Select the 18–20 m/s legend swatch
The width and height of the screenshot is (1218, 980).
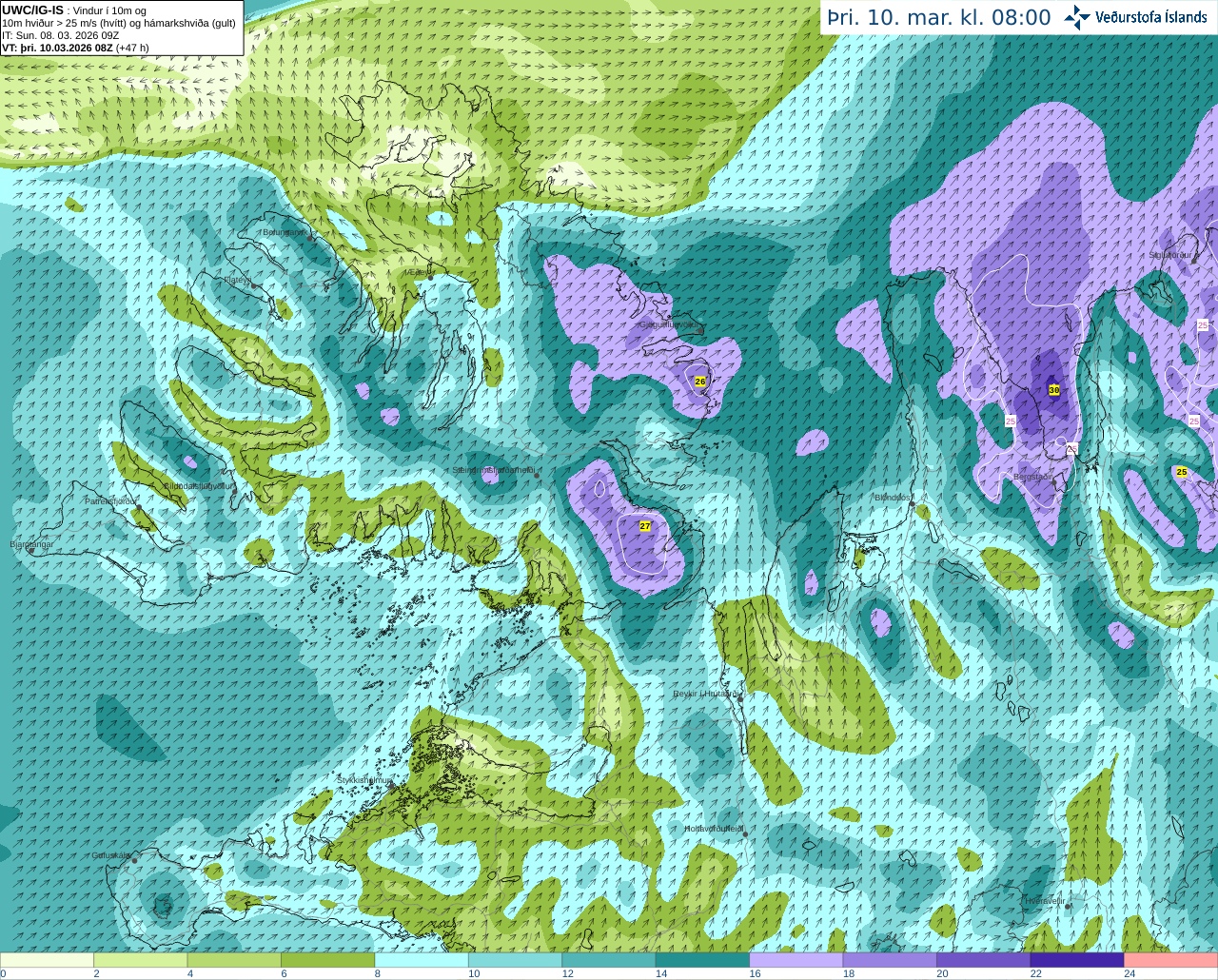pos(890,960)
